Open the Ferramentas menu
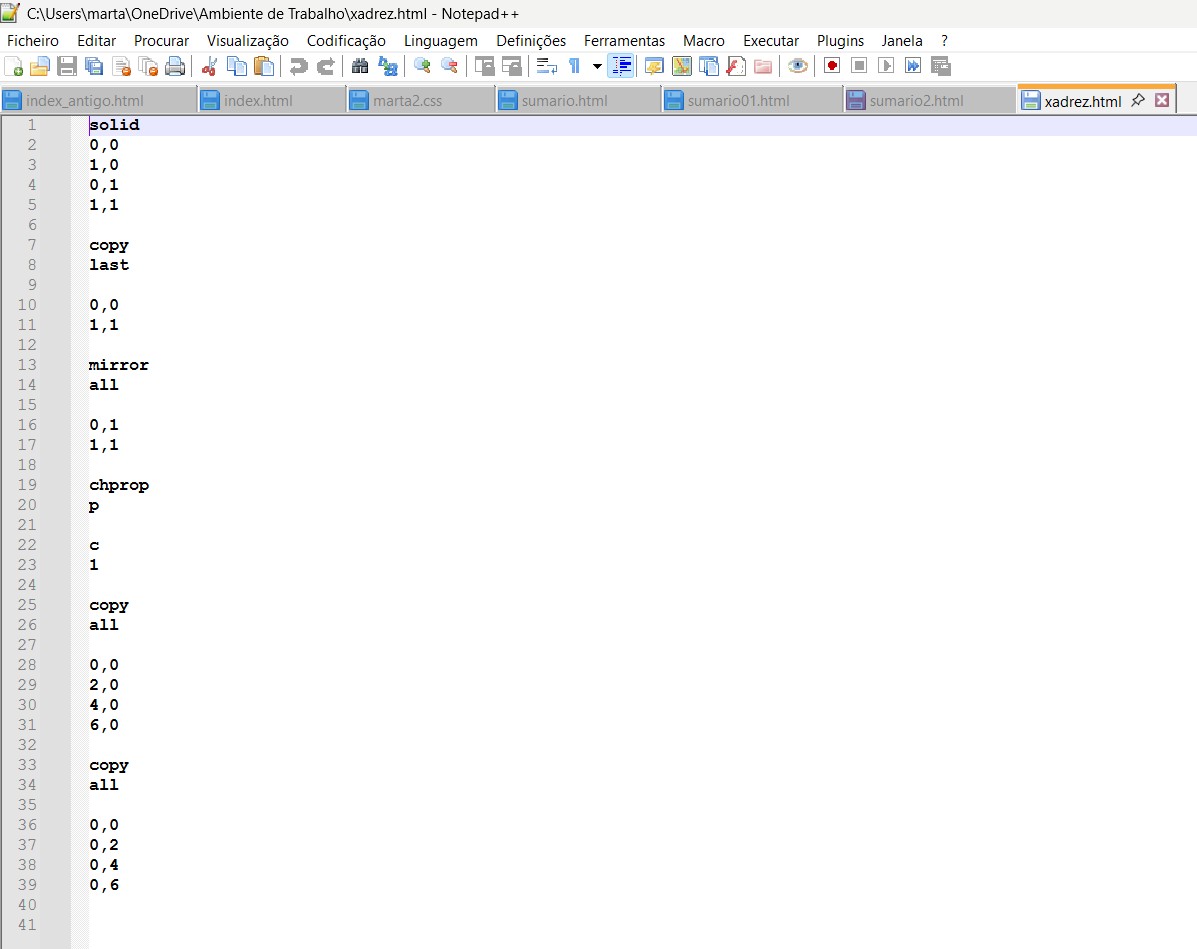Viewport: 1197px width, 949px height. (x=624, y=40)
